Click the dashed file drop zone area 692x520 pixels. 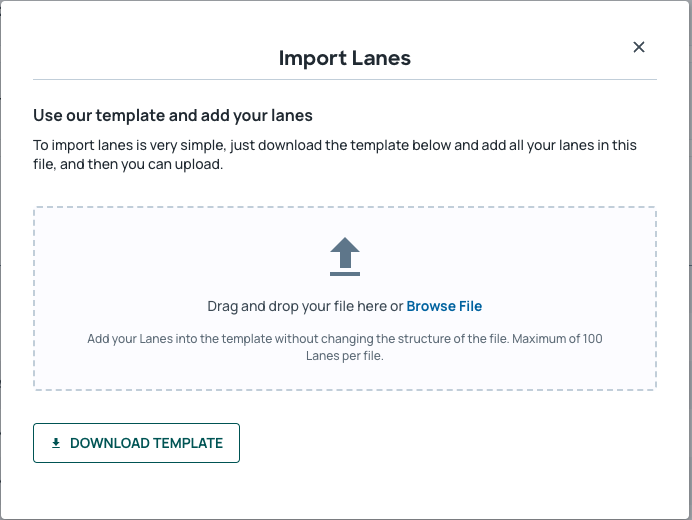tap(345, 298)
